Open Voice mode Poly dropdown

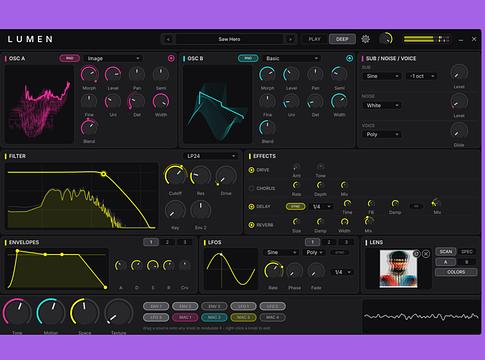click(x=382, y=134)
